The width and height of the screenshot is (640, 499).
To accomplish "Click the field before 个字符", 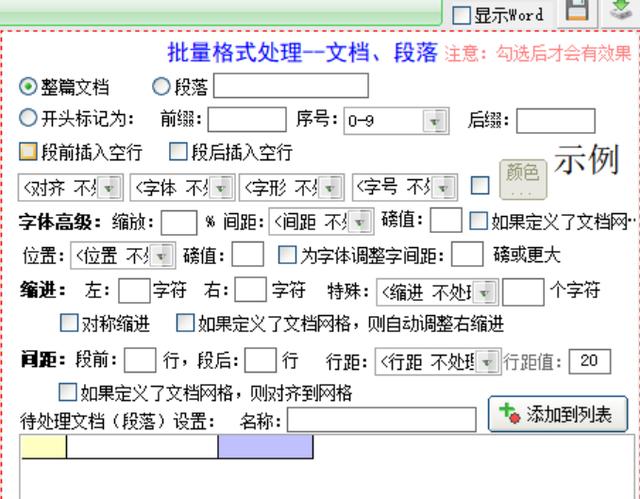I will (x=523, y=292).
